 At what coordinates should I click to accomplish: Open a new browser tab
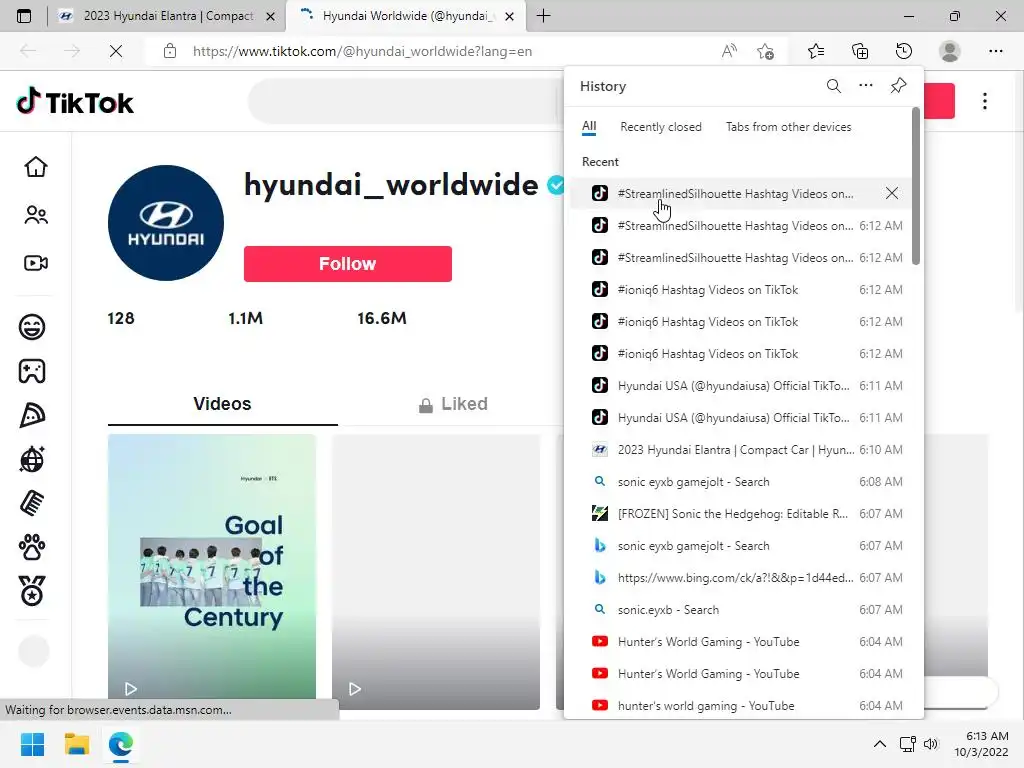(543, 16)
